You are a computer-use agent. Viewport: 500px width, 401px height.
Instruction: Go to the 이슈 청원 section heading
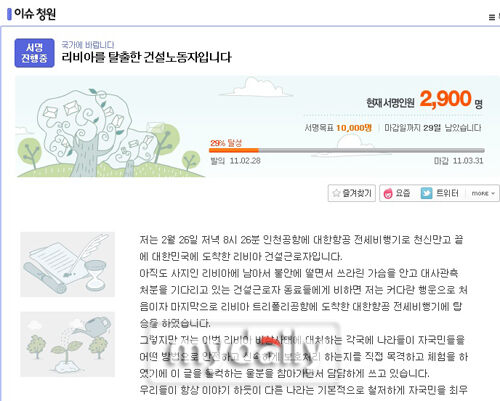click(35, 14)
